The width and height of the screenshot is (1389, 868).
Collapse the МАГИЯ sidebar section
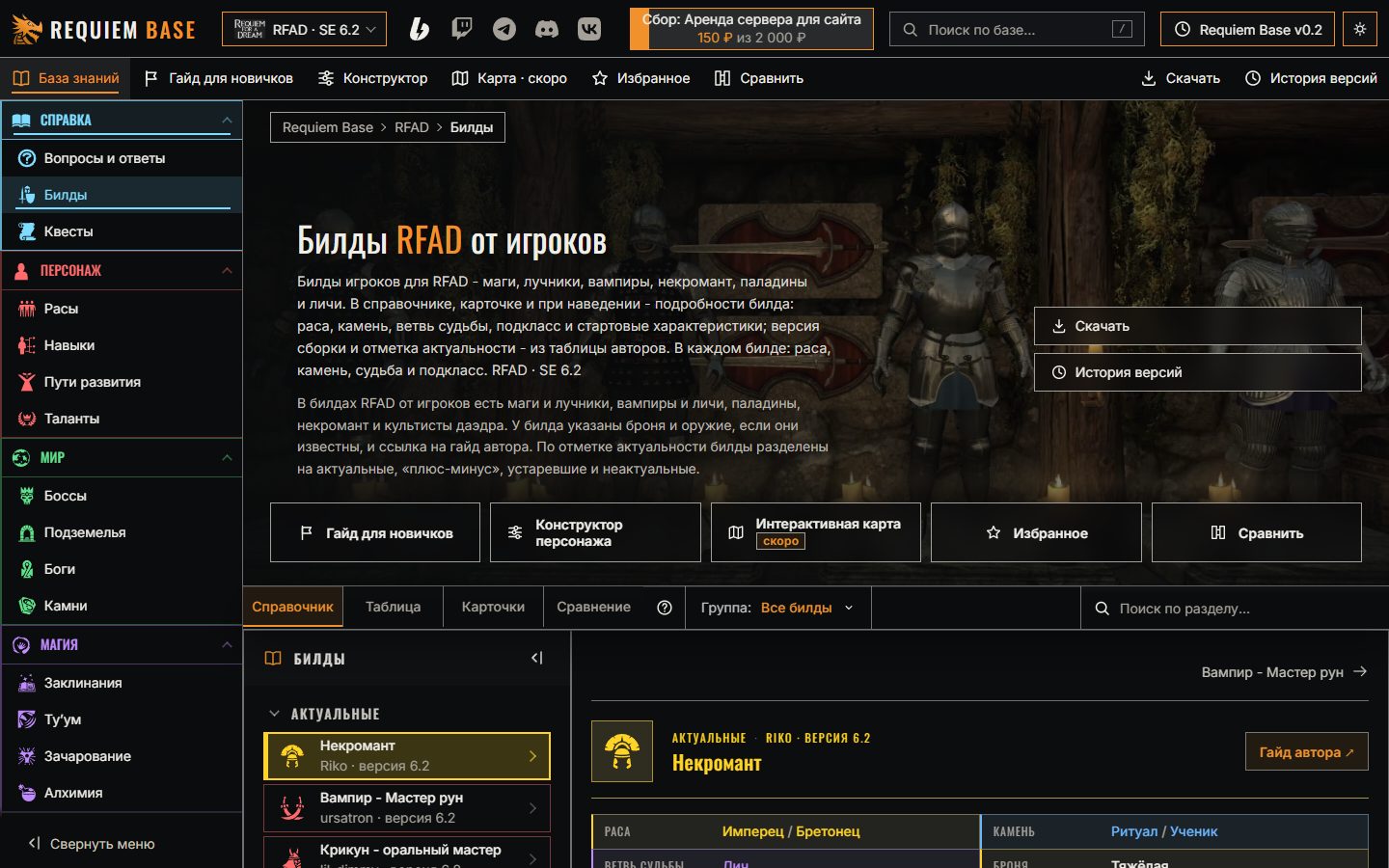pyautogui.click(x=122, y=644)
